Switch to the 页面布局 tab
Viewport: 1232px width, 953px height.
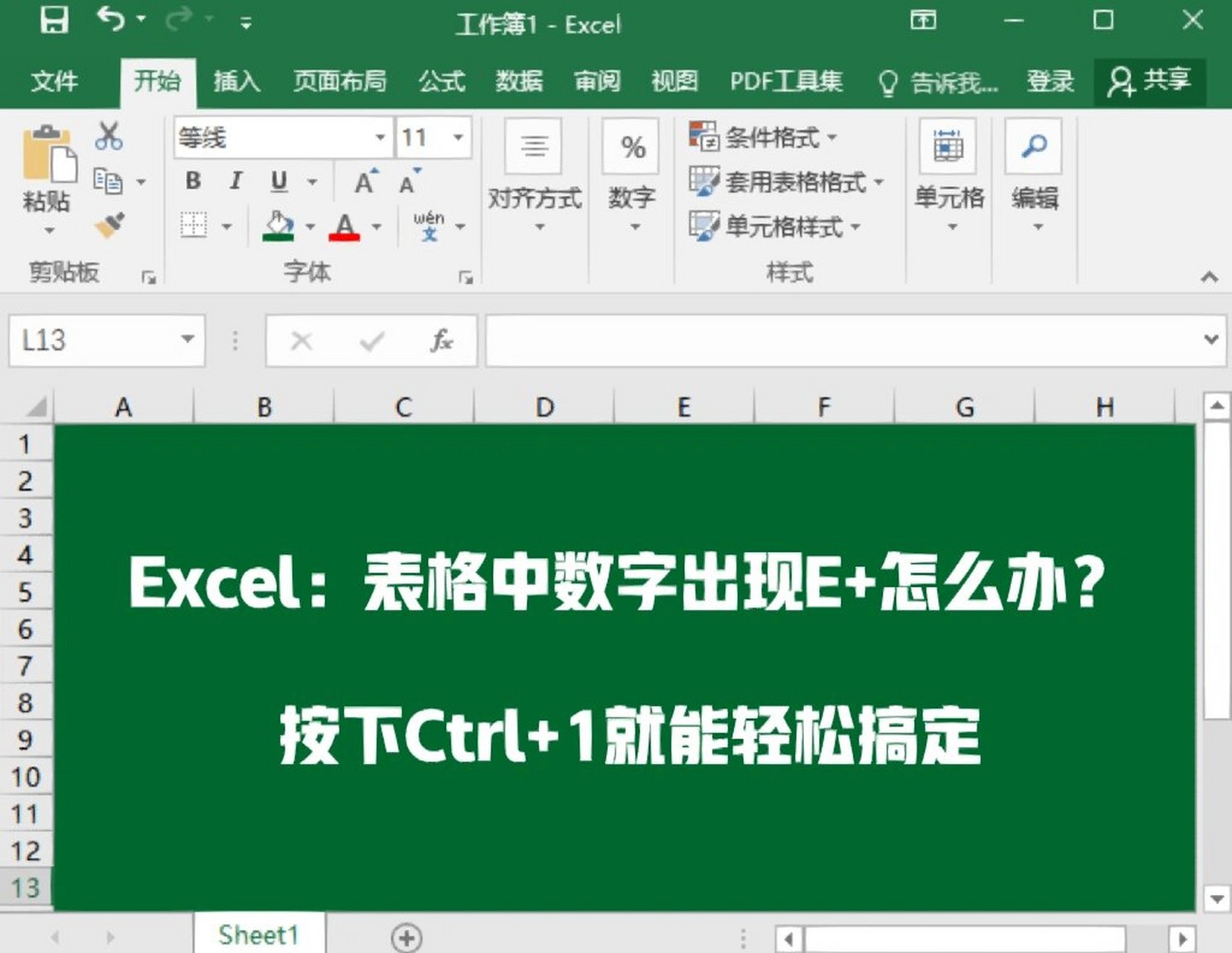(x=339, y=80)
